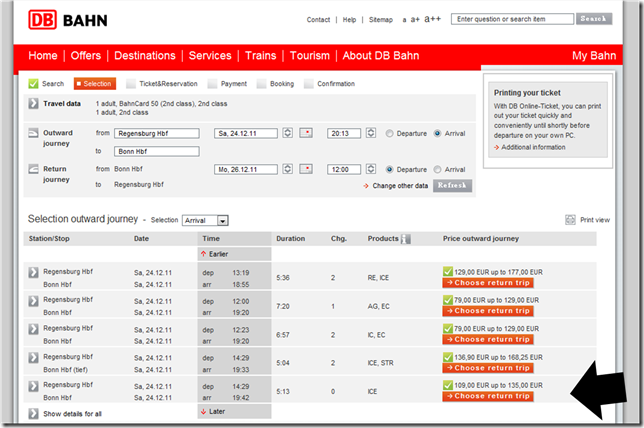Click the DB Bahn logo
Viewport: 644px width, 428px height.
coord(68,20)
